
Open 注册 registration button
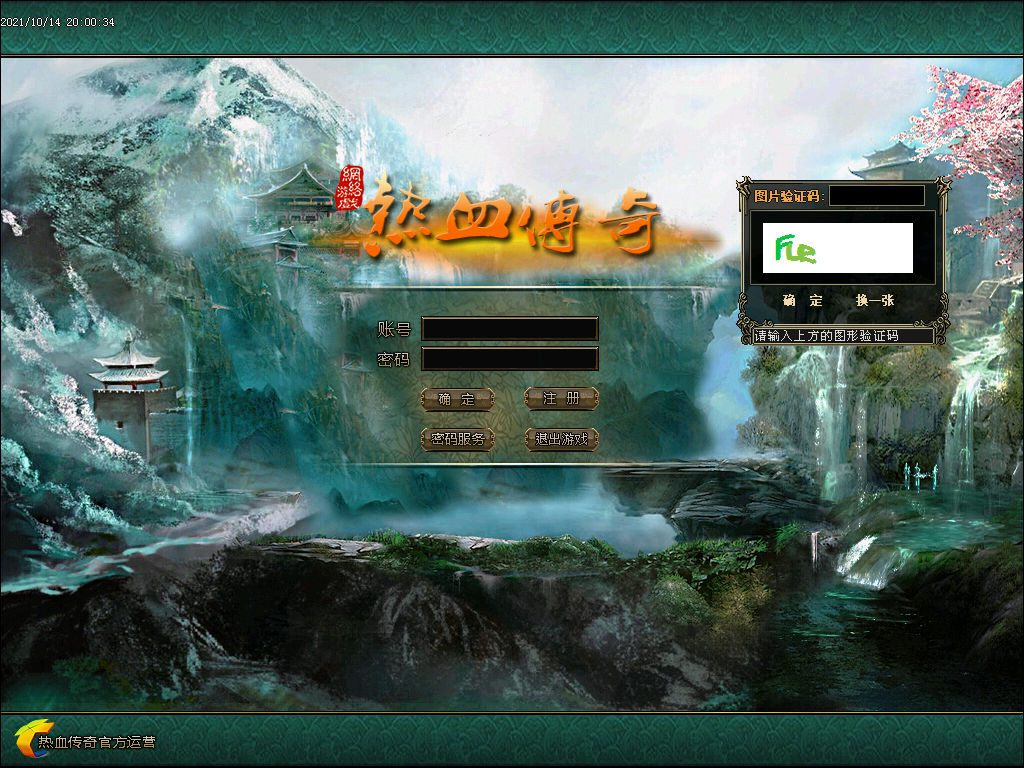(561, 398)
